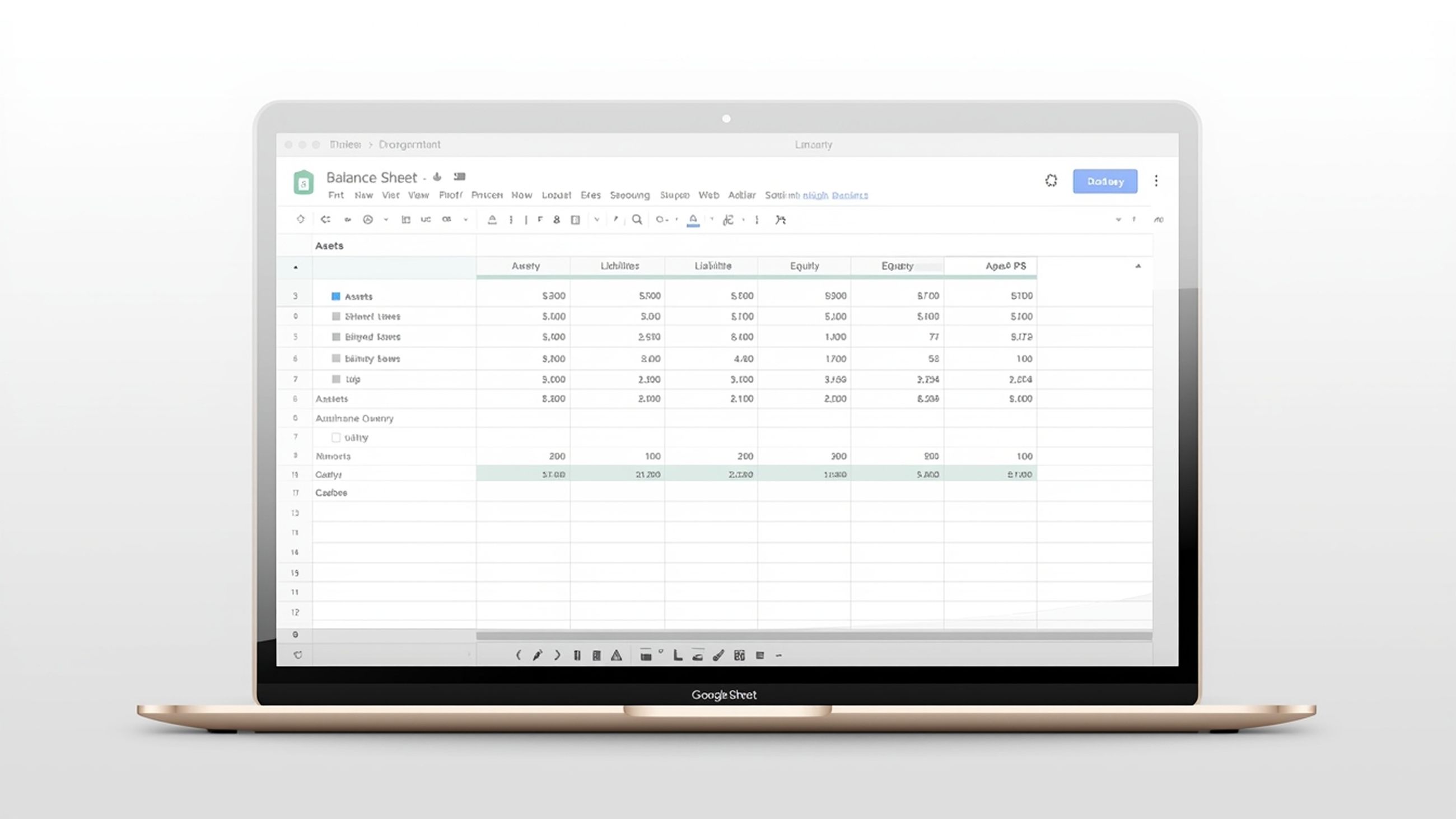The image size is (1456, 819).
Task: Expand the chevron at the toolbar's far right
Action: point(1118,220)
